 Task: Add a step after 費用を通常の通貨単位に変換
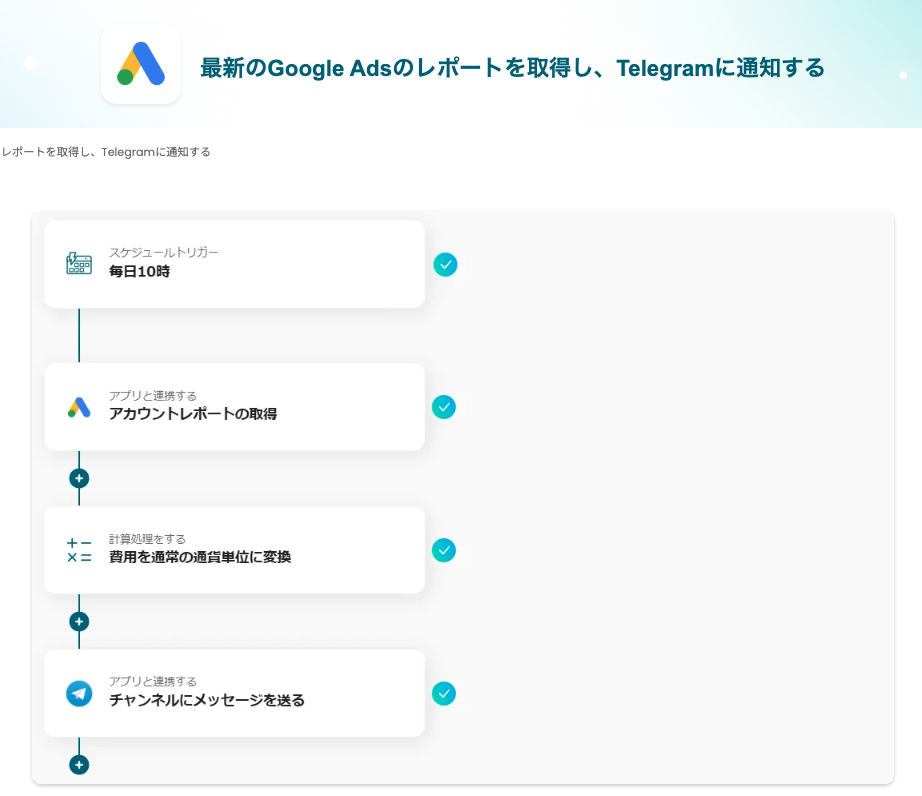79,621
